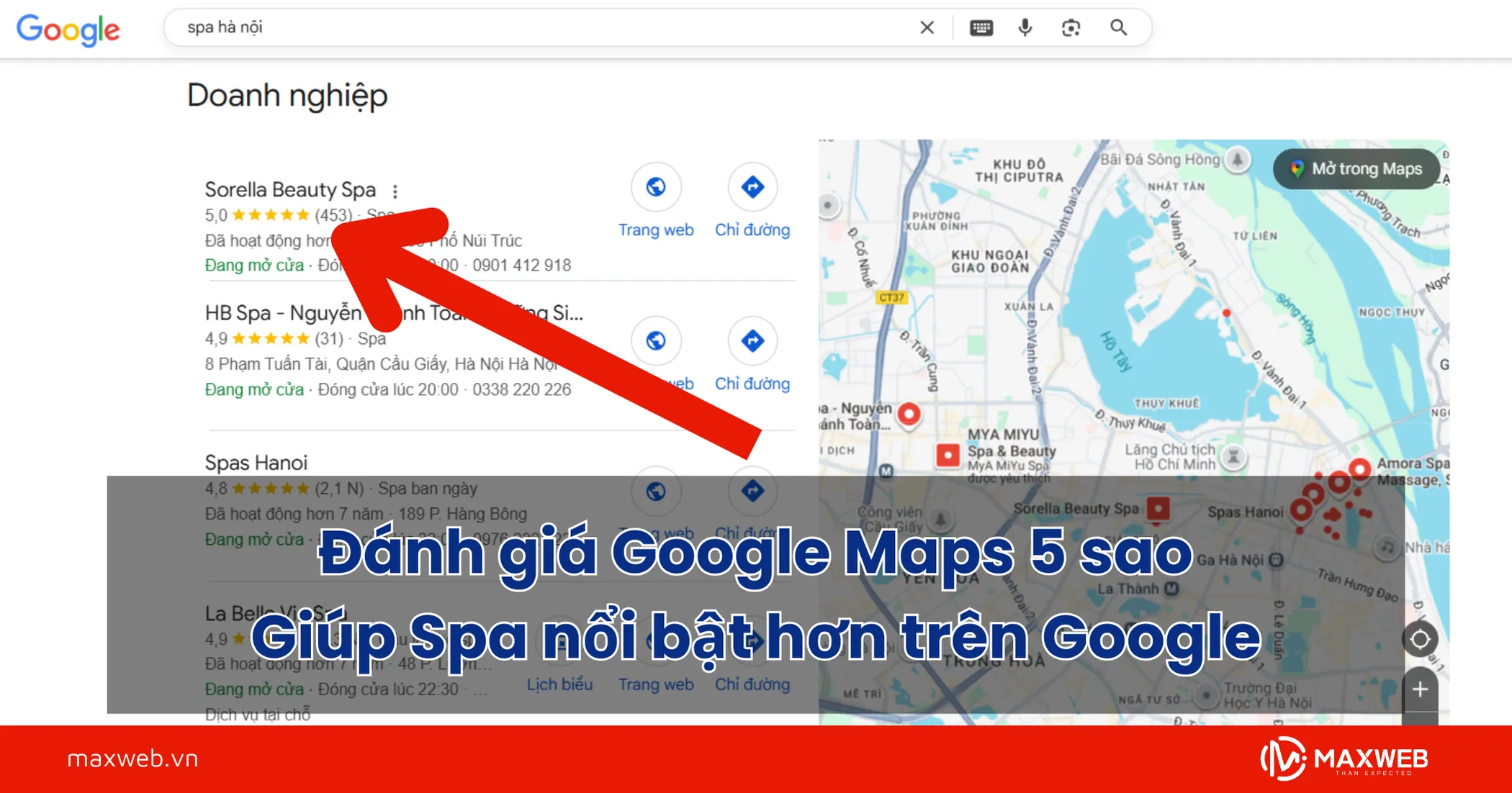Click phone number 0338 220 226
The height and width of the screenshot is (793, 1512).
(x=521, y=389)
